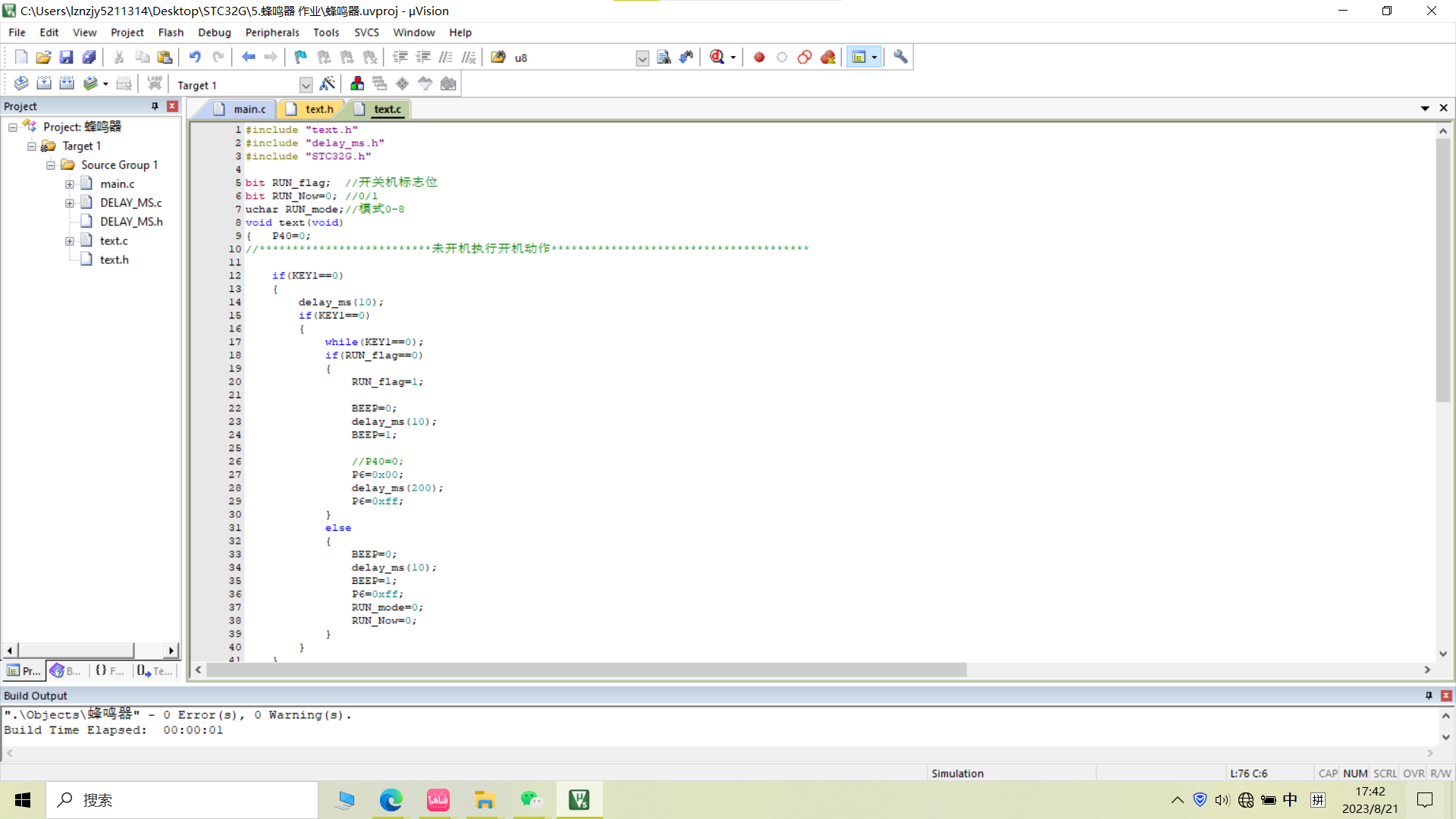Open Microsoft Edge from the taskbar
This screenshot has width=1456, height=819.
tap(391, 800)
